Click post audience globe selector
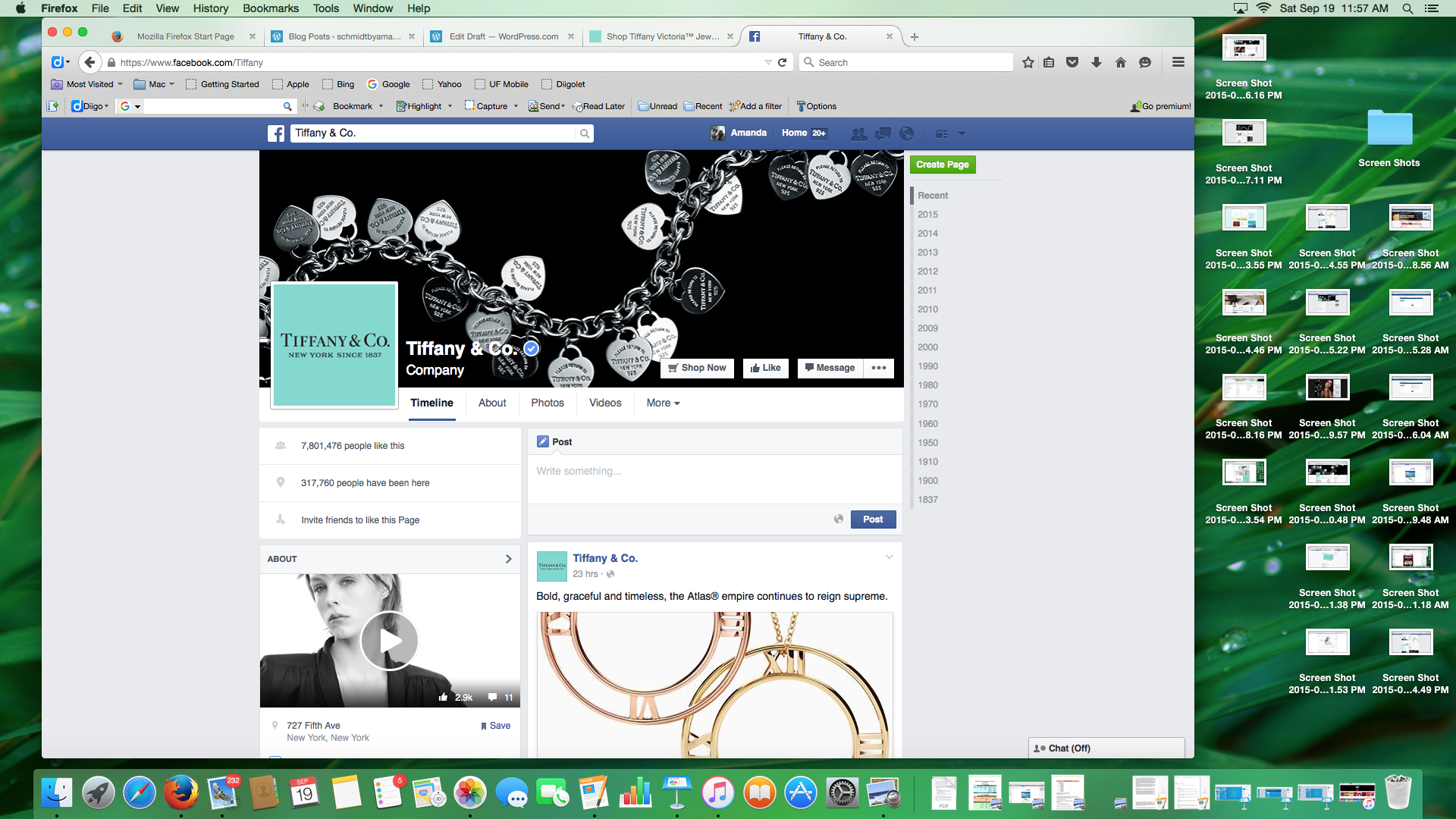 click(x=839, y=519)
